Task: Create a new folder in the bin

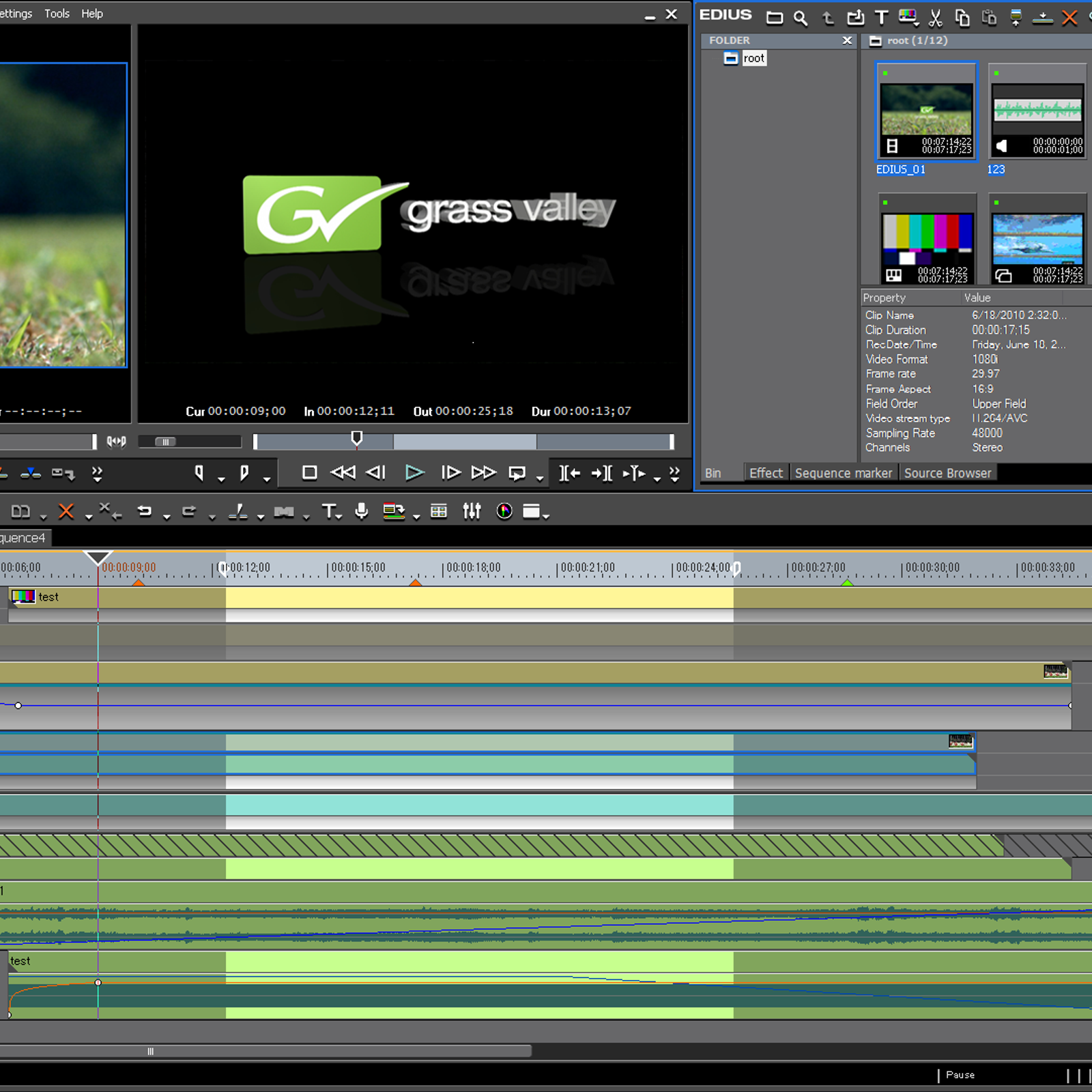Action: 775,18
